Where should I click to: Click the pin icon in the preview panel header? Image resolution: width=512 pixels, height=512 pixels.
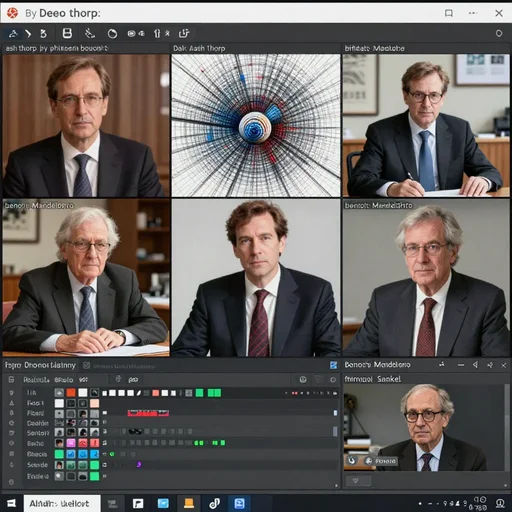click(x=490, y=365)
